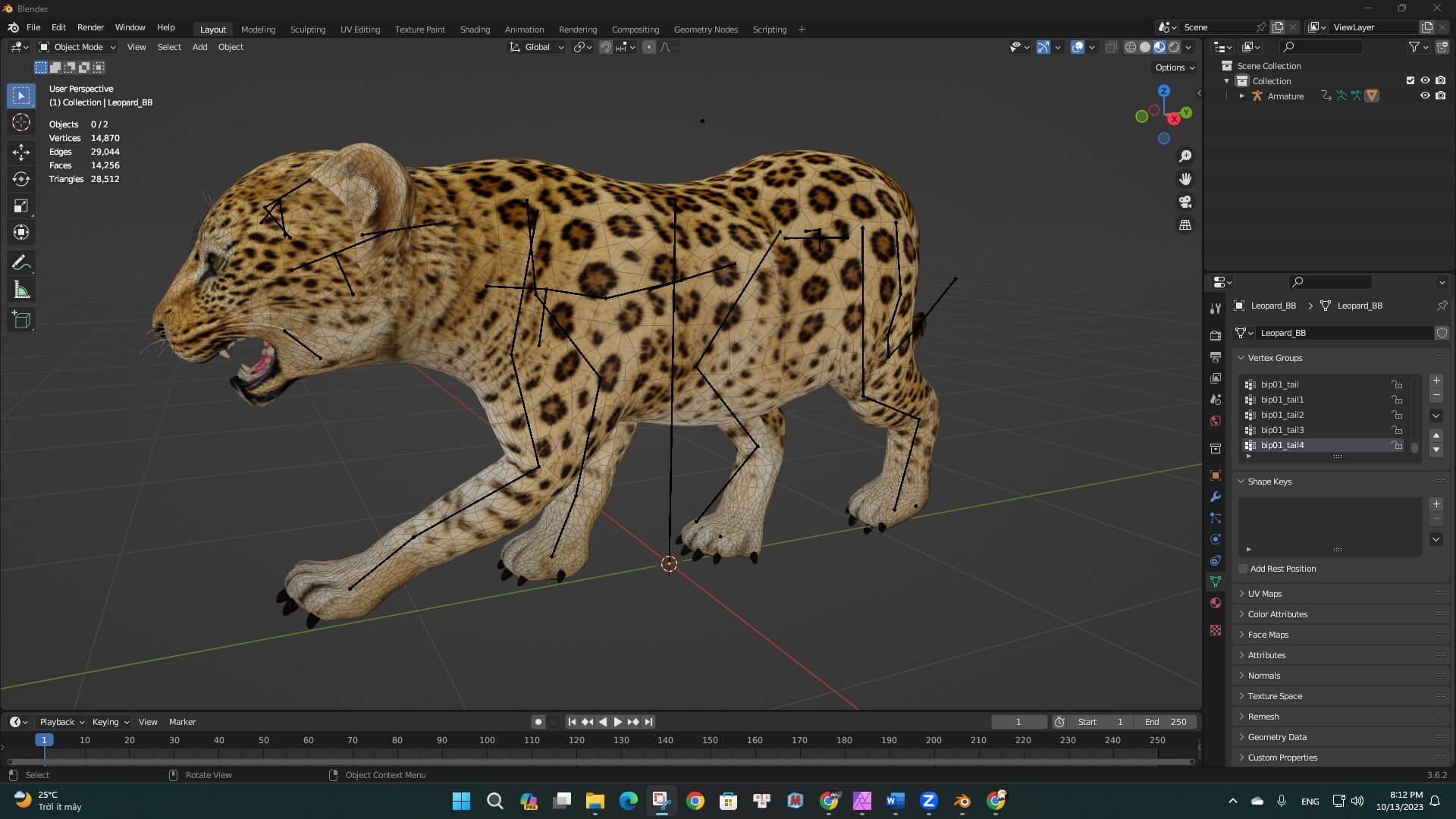Open Modifier properties wrench tab
This screenshot has width=1456, height=819.
1216,497
